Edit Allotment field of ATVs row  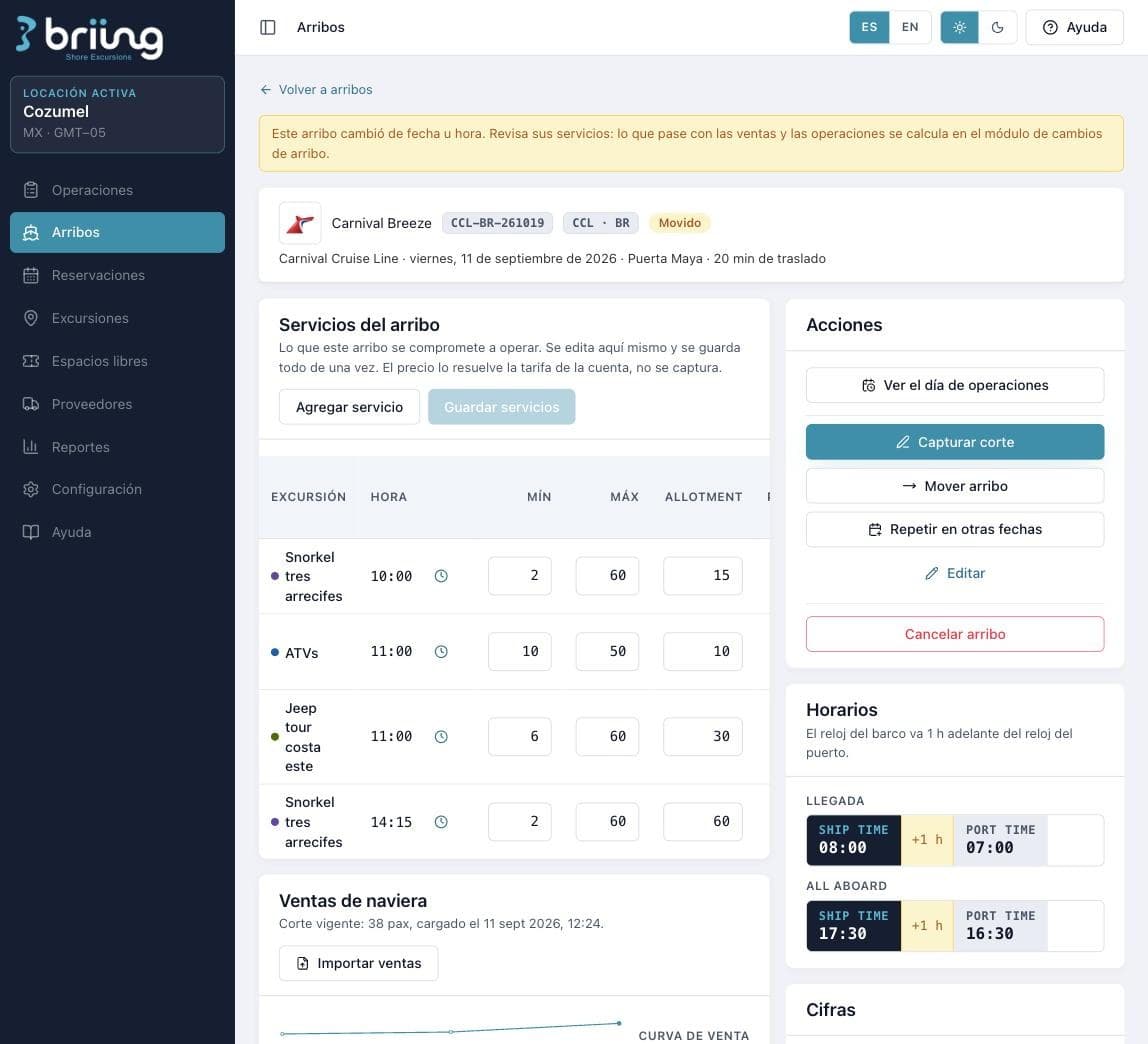[x=703, y=652]
